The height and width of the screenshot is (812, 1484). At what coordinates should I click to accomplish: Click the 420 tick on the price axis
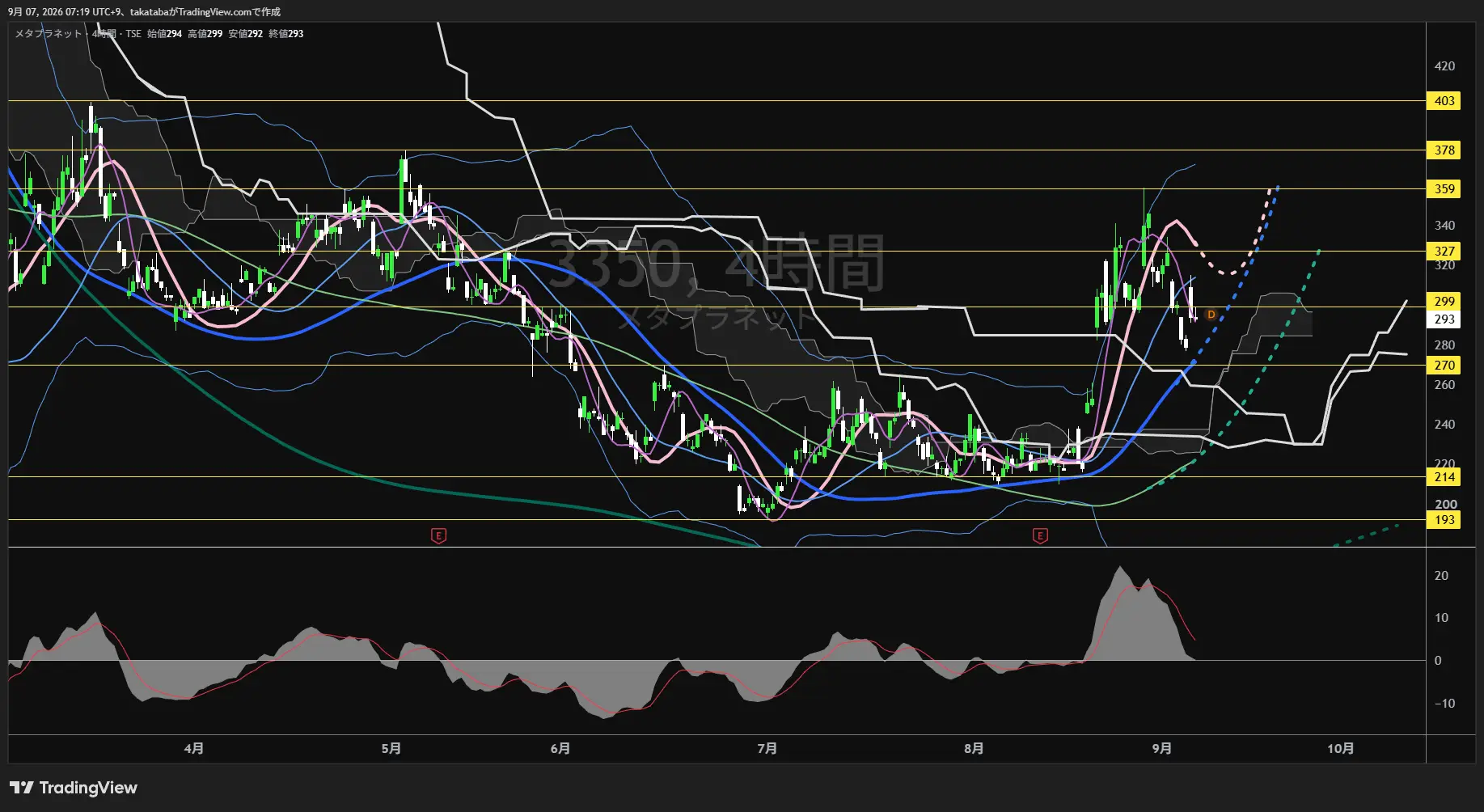pos(1444,66)
